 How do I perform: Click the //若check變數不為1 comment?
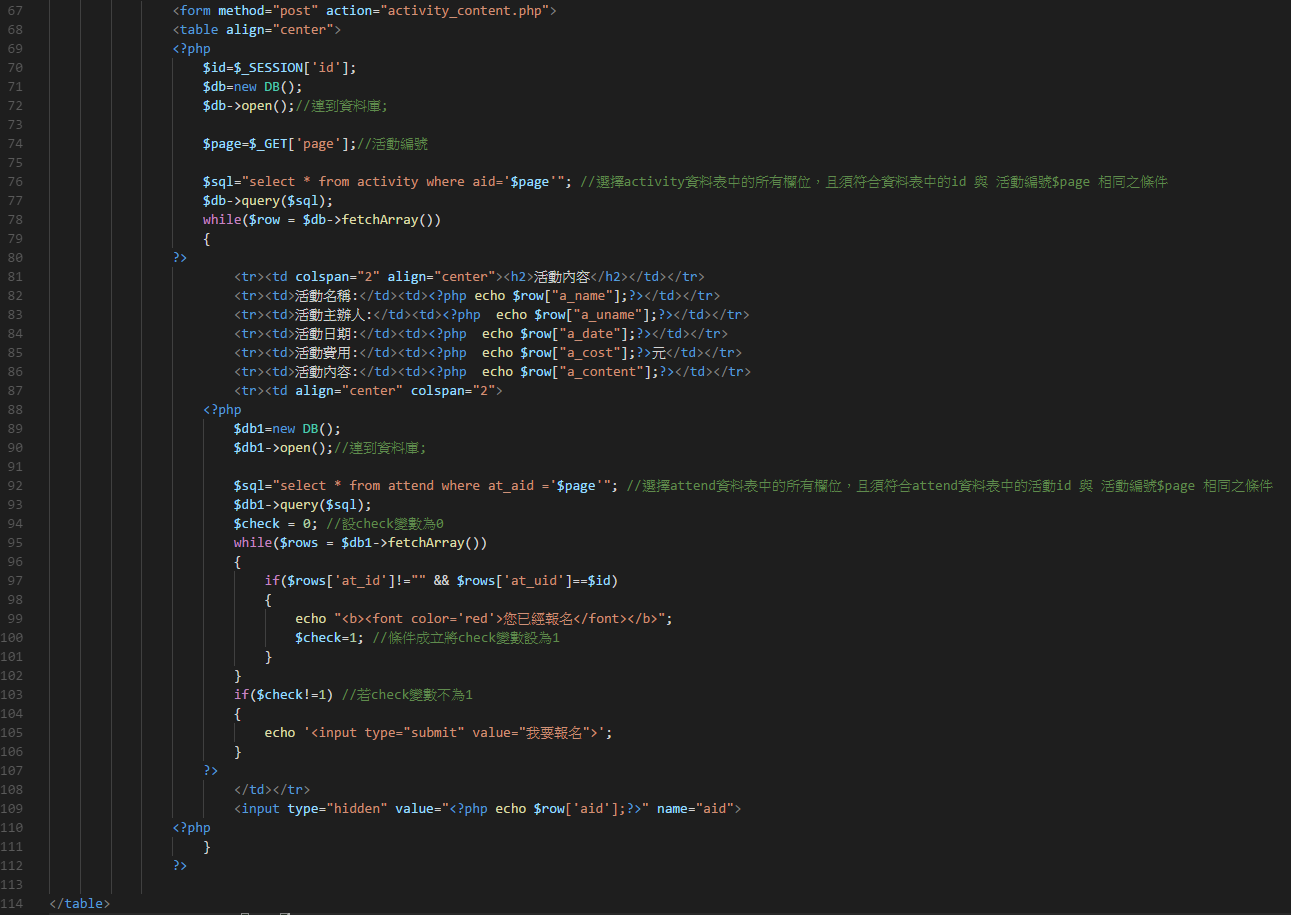coord(407,694)
